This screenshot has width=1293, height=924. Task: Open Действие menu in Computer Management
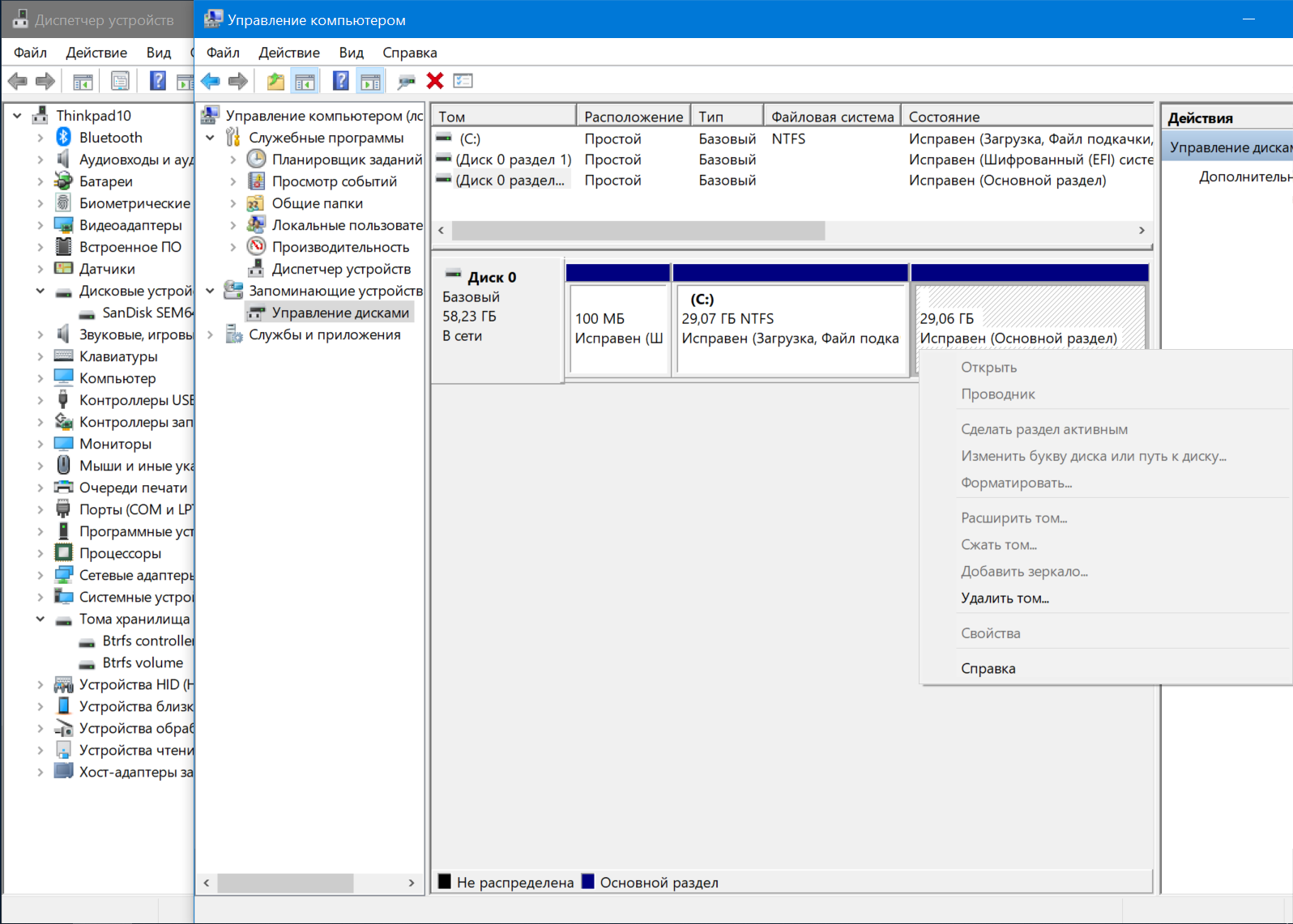tap(289, 53)
